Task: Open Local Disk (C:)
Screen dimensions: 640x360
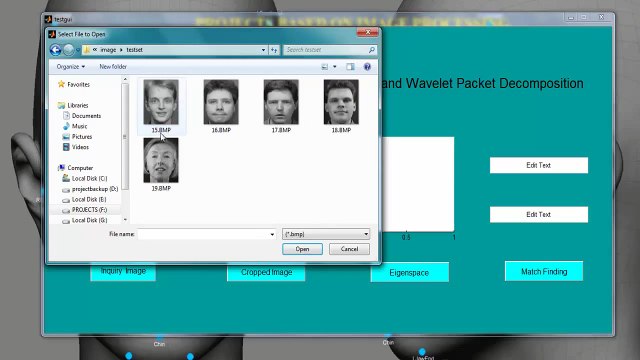Action: [89, 178]
